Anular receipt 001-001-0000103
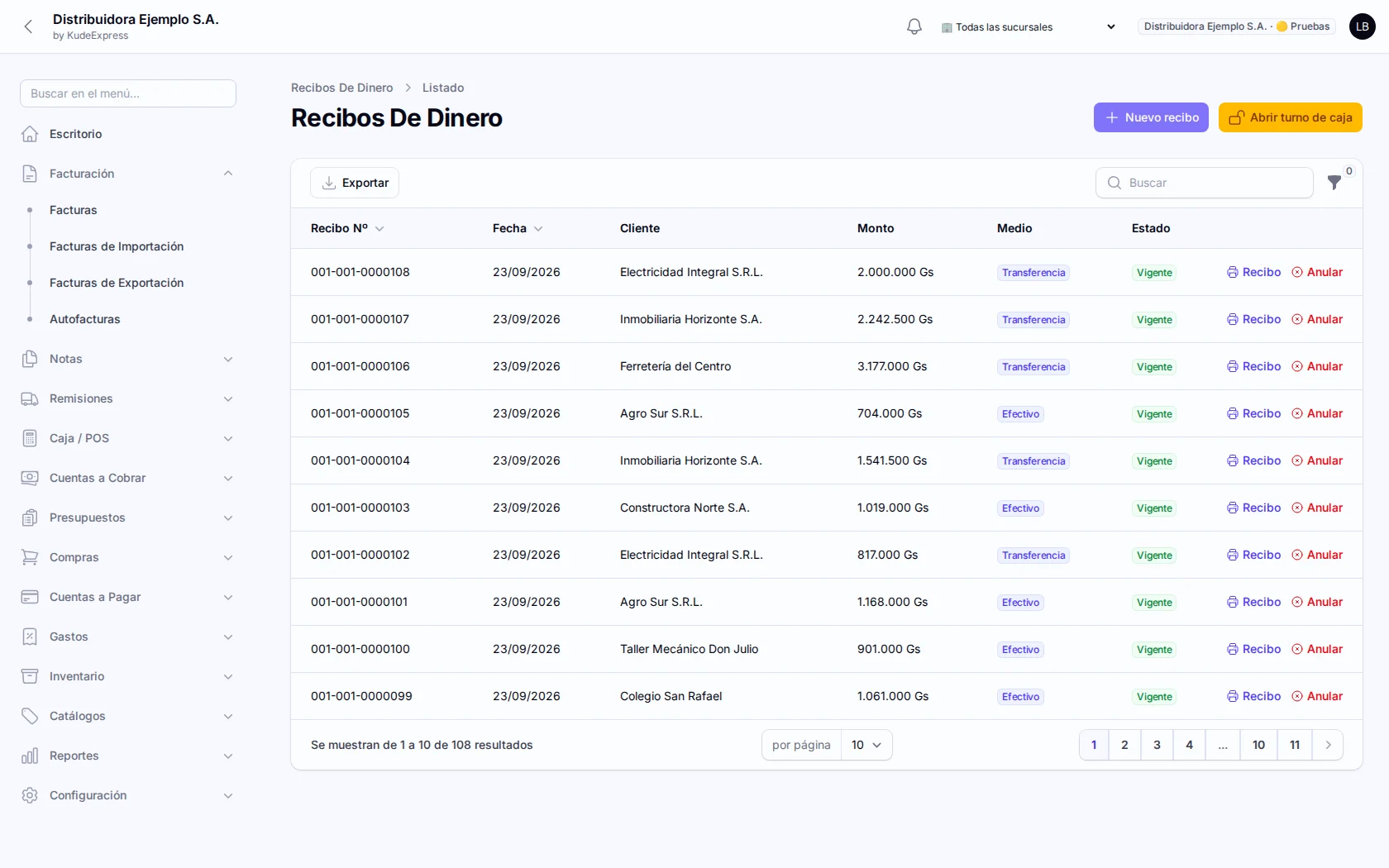Image resolution: width=1389 pixels, height=868 pixels. (x=1317, y=508)
